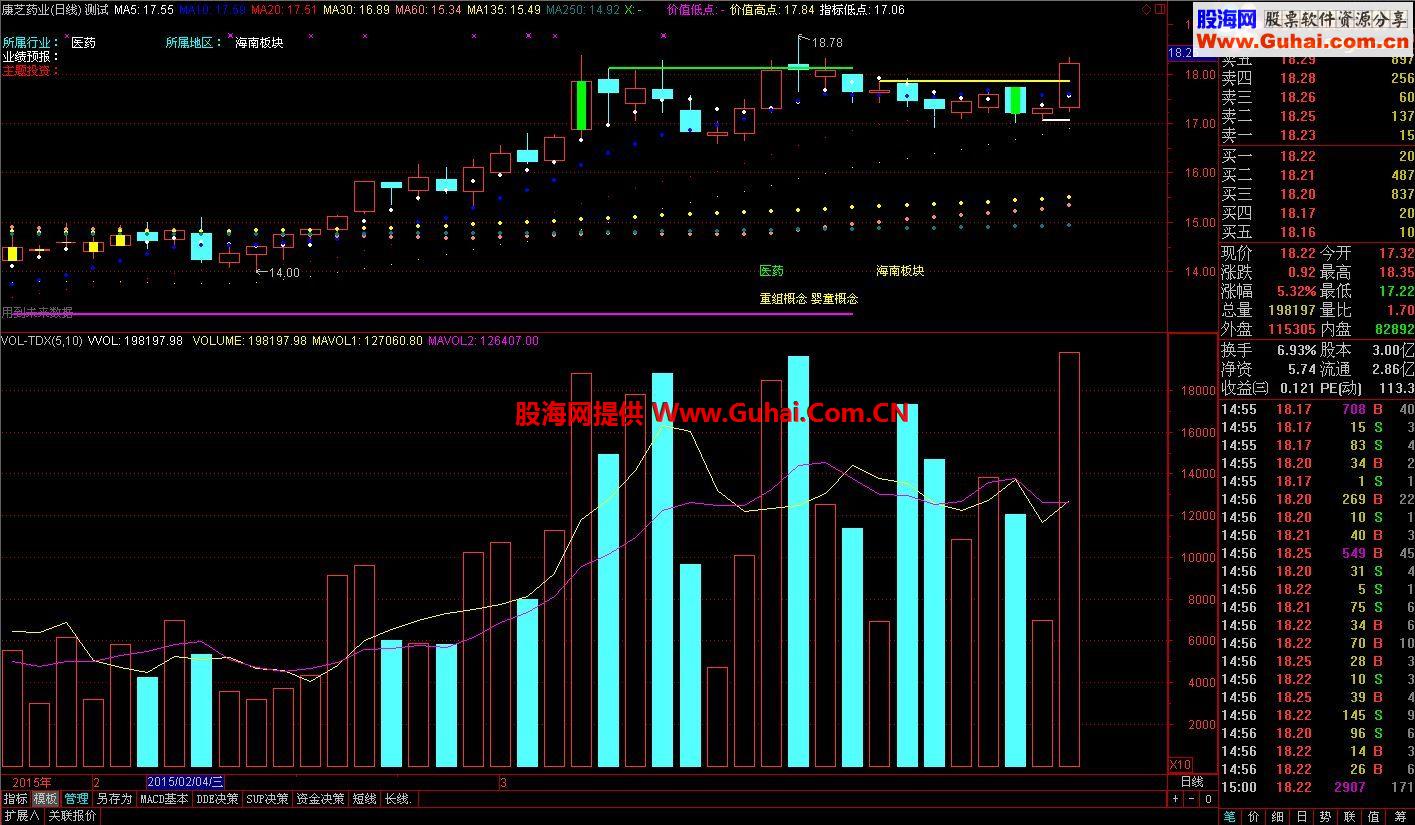This screenshot has height=825, width=1415.
Task: Click the 另存为 button
Action: click(x=114, y=799)
